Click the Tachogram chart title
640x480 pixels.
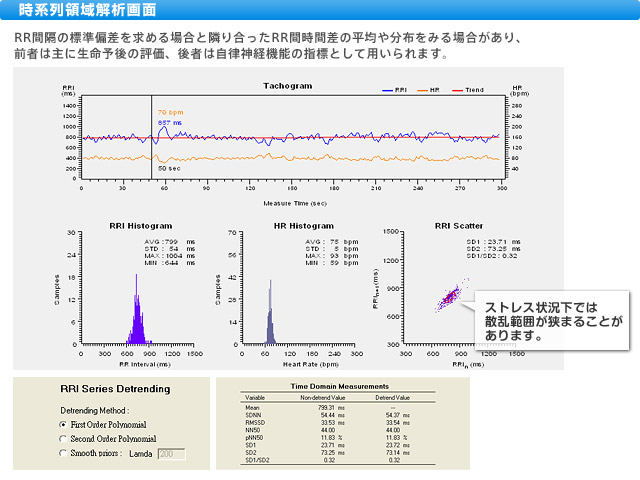[287, 86]
